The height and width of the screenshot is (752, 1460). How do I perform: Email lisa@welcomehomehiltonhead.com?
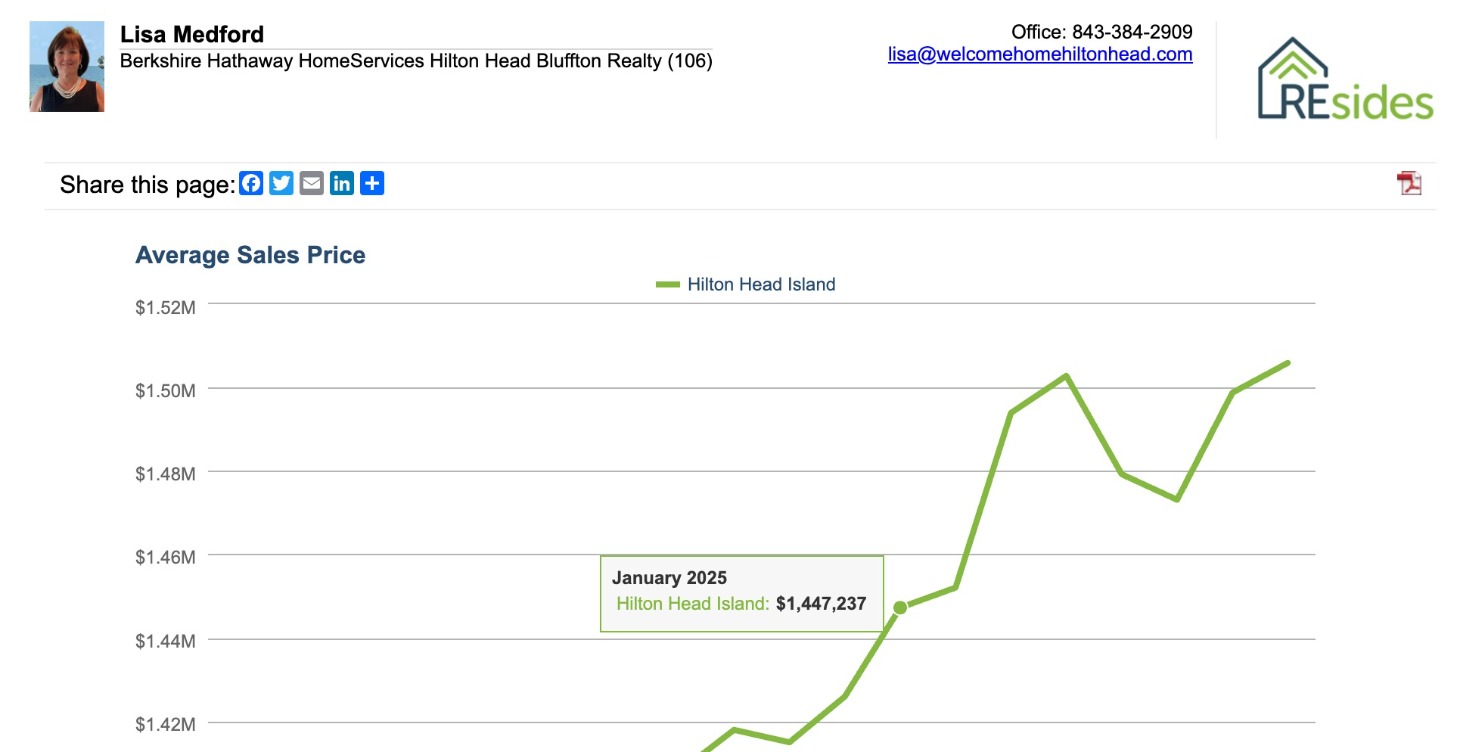coord(1039,54)
